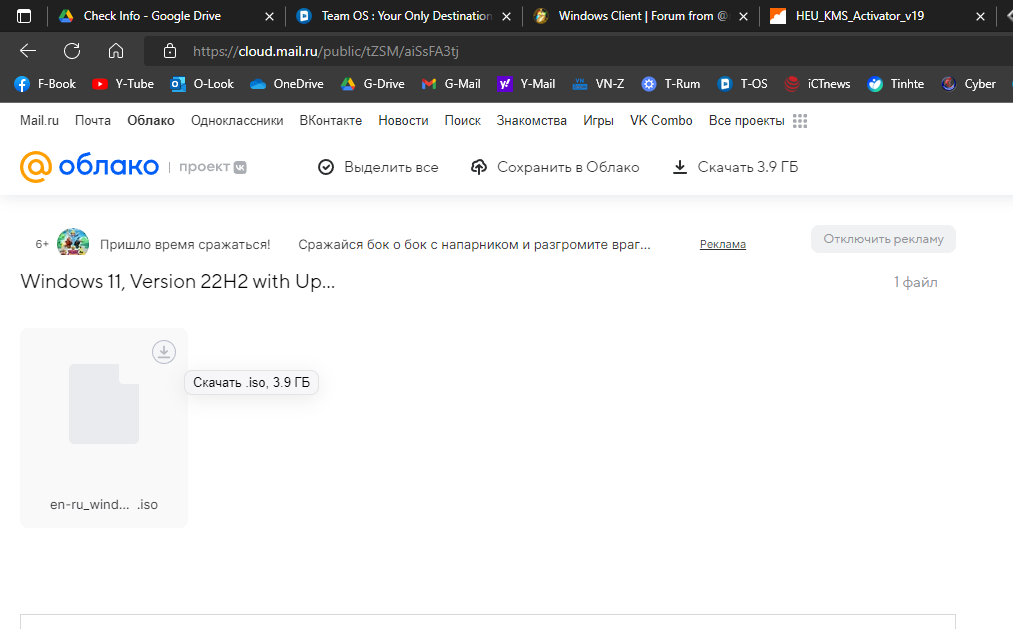Open Tinhte bookmark
The height and width of the screenshot is (629, 1013).
[x=895, y=84]
